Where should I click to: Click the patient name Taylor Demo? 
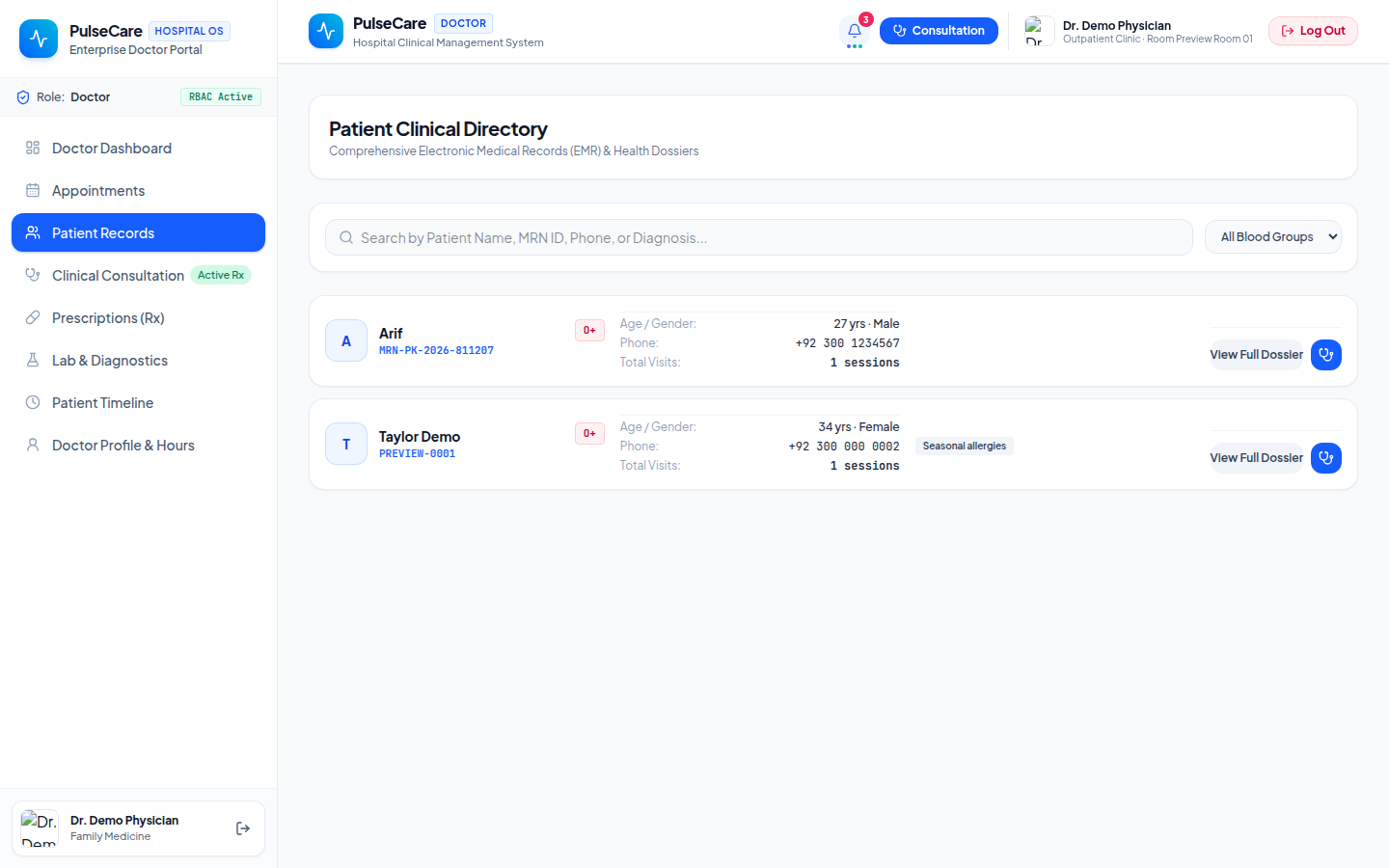pyautogui.click(x=420, y=437)
